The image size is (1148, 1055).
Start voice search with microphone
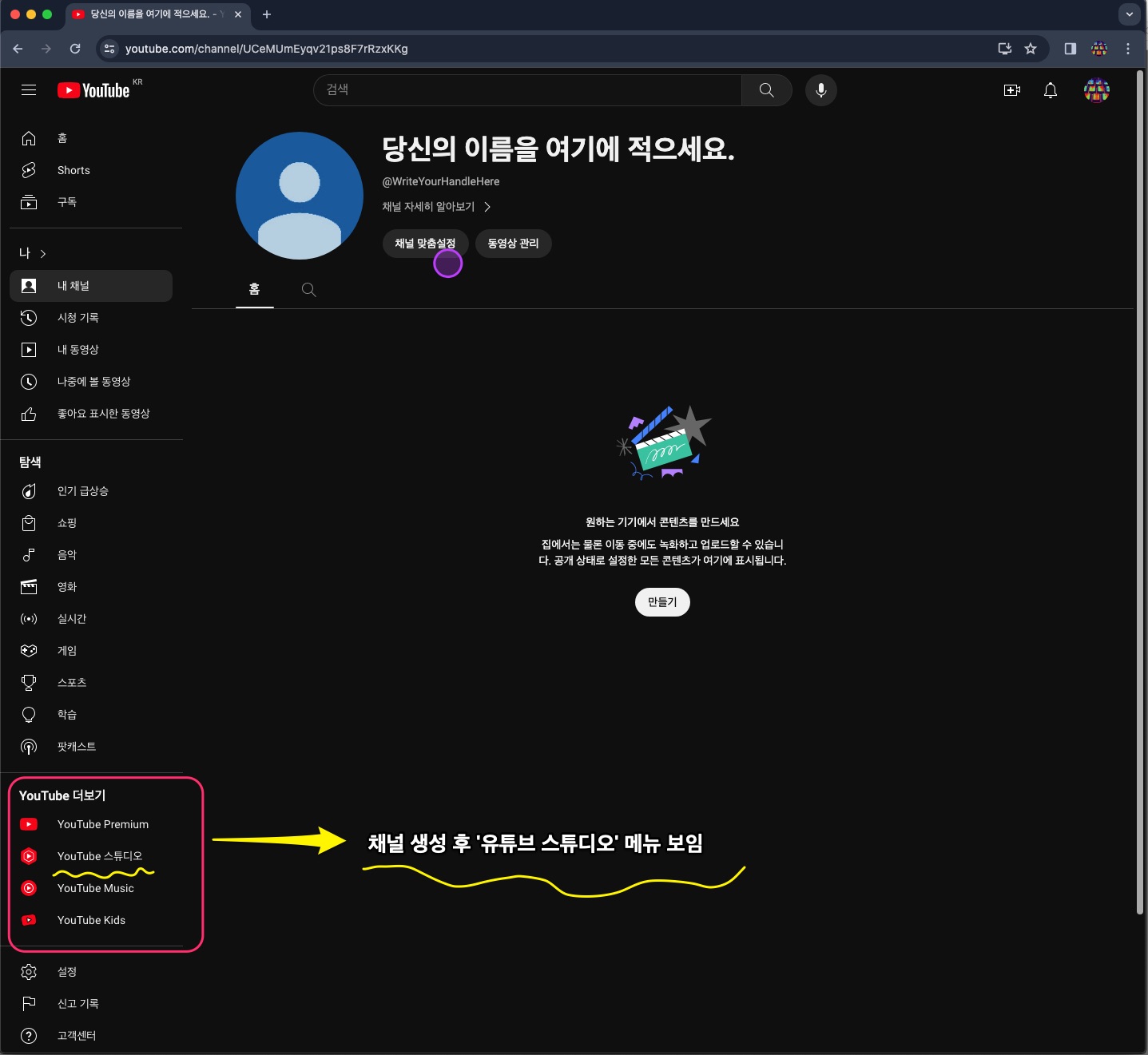click(820, 90)
